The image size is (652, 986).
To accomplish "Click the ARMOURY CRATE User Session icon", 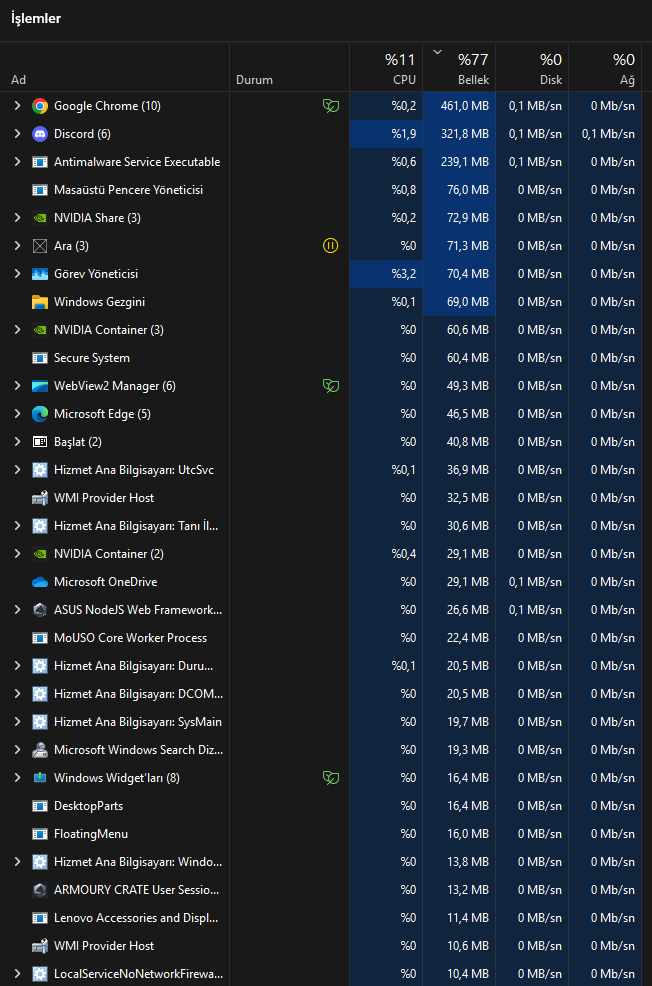I will (40, 890).
